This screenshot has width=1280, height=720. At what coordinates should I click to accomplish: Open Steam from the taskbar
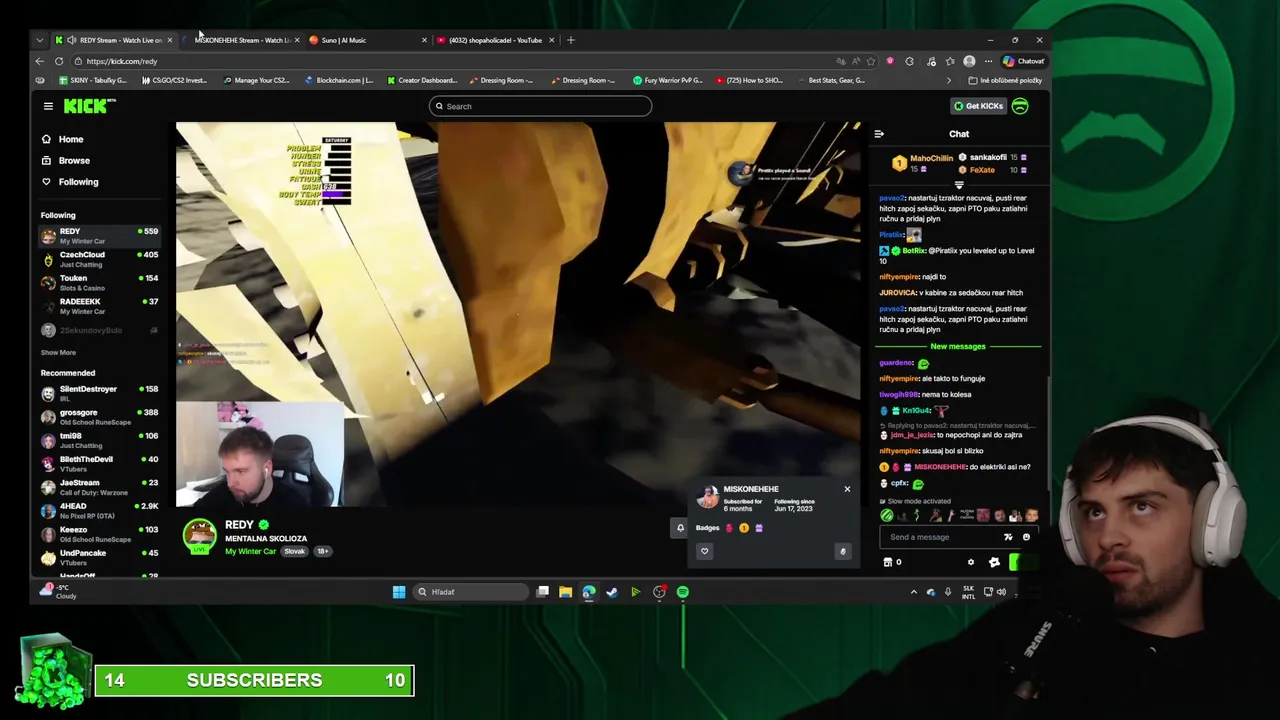pos(612,592)
